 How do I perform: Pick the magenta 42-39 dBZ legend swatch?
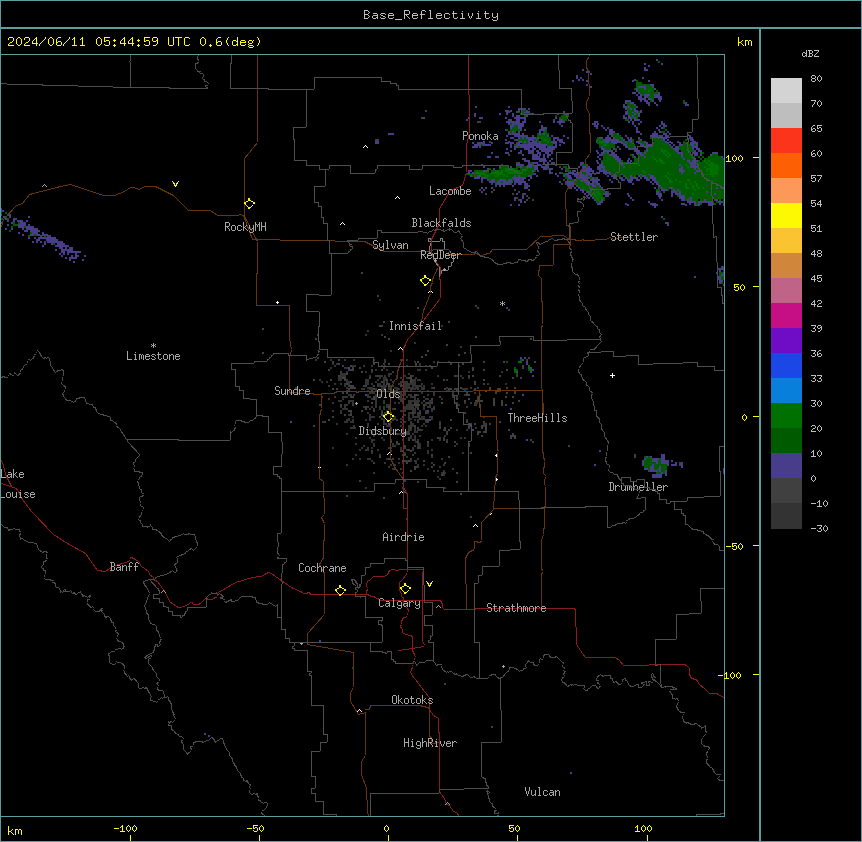click(786, 315)
